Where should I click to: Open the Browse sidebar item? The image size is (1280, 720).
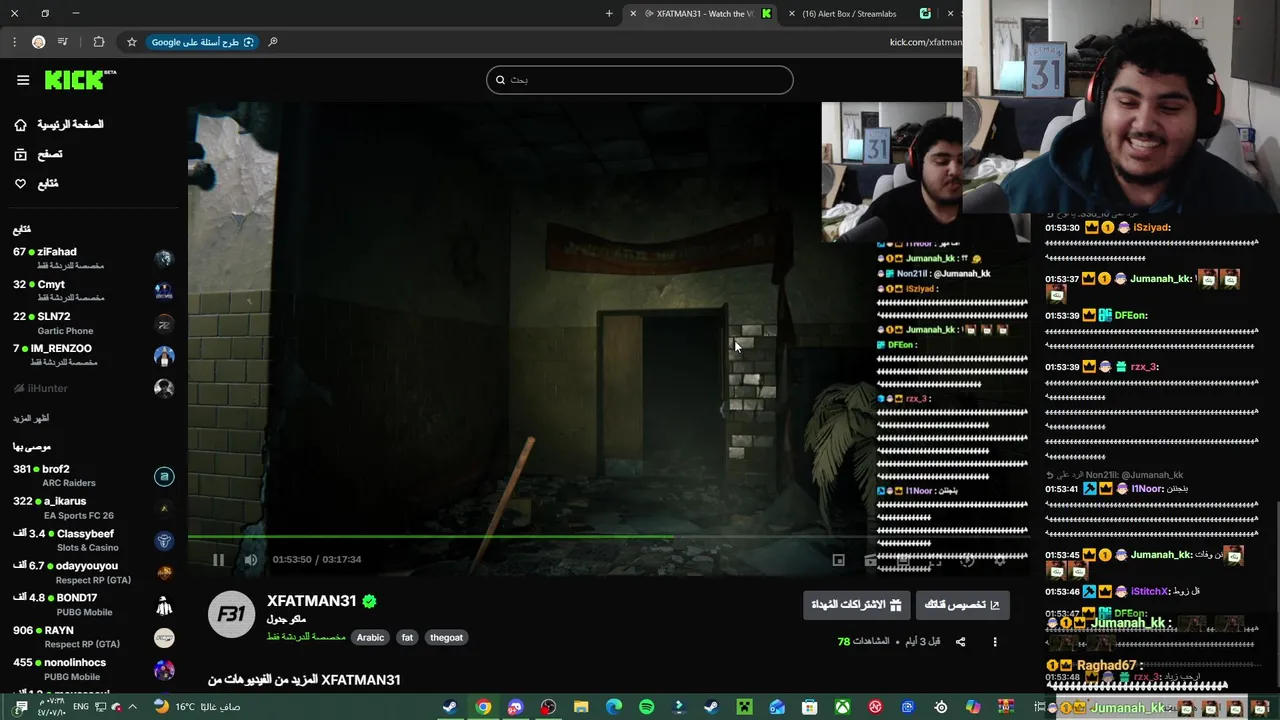38,154
